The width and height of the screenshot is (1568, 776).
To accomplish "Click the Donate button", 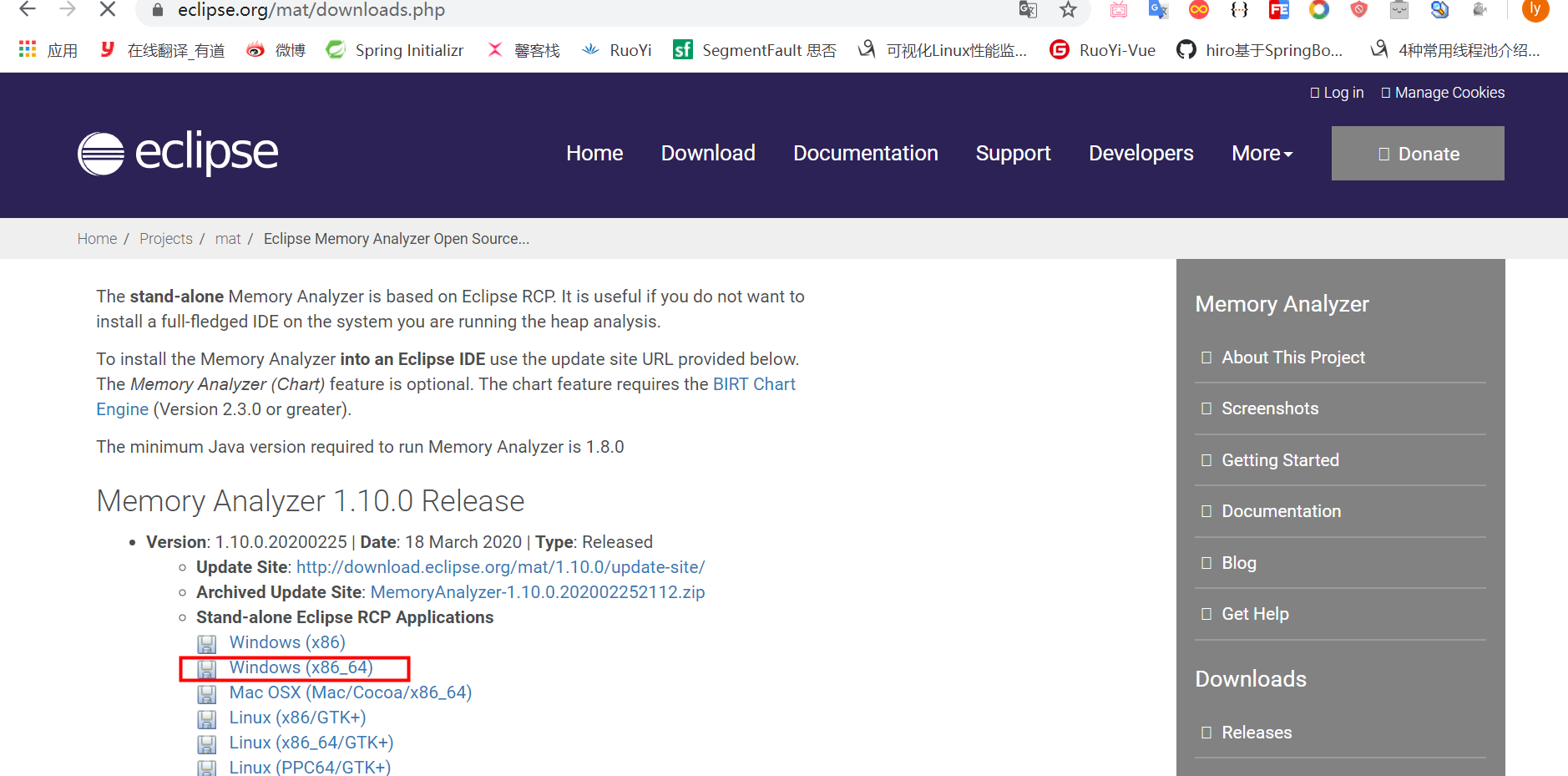I will pos(1418,153).
